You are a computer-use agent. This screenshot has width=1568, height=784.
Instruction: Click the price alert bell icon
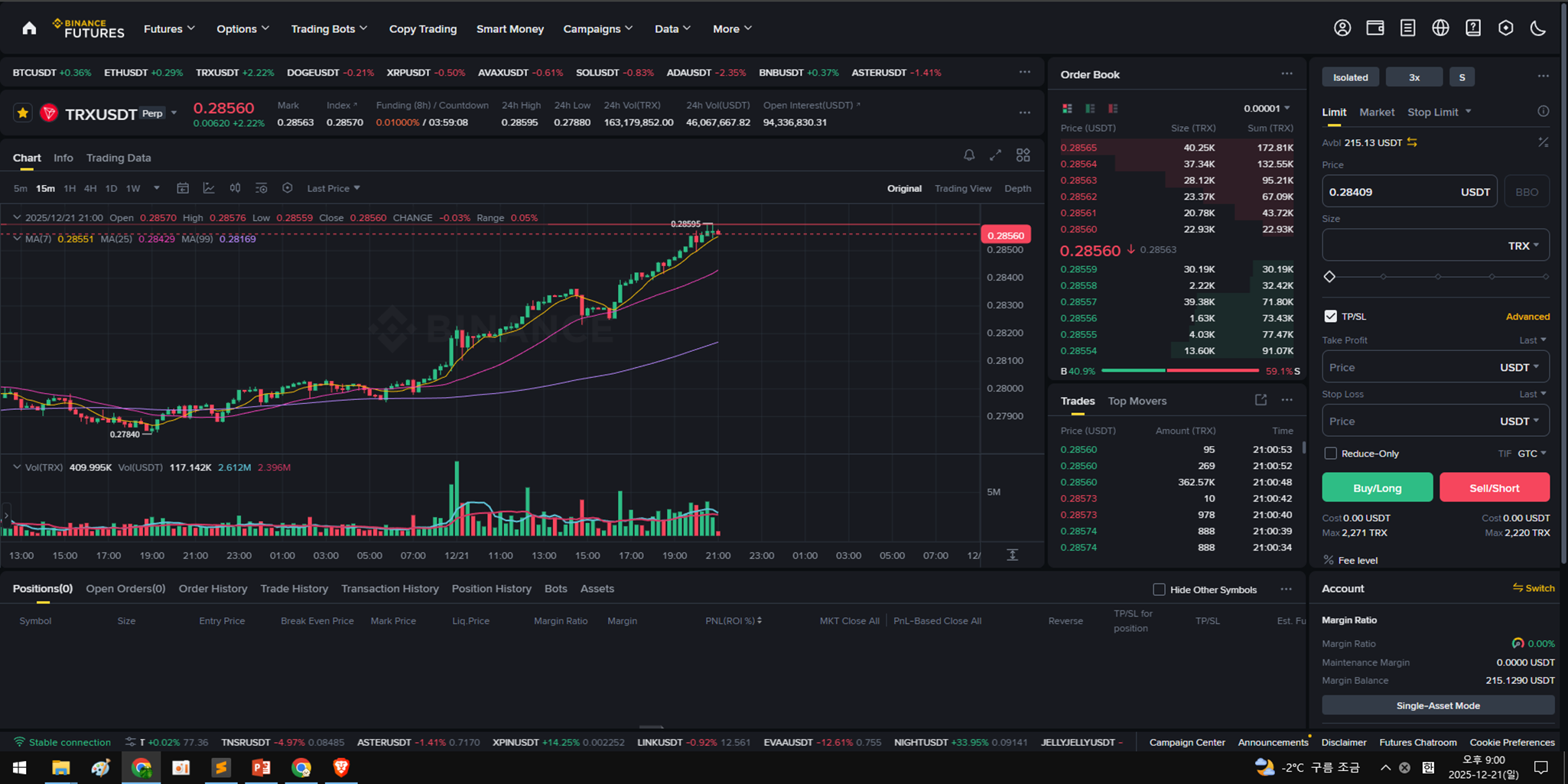point(969,155)
